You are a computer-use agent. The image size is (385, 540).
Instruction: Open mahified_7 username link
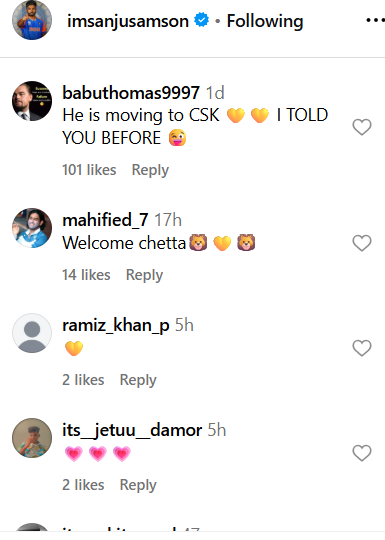point(105,220)
